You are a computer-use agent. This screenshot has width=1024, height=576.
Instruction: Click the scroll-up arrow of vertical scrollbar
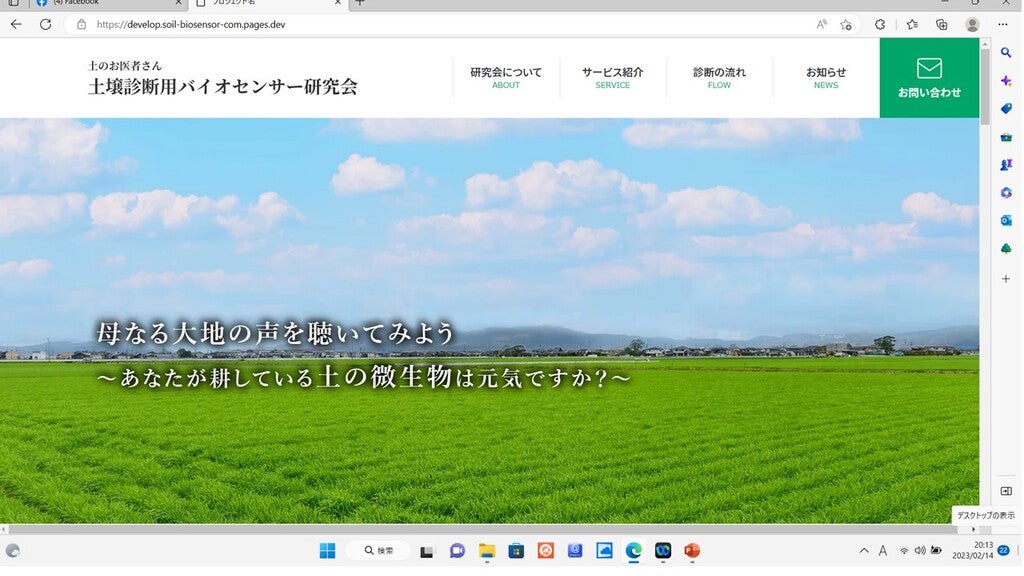985,43
